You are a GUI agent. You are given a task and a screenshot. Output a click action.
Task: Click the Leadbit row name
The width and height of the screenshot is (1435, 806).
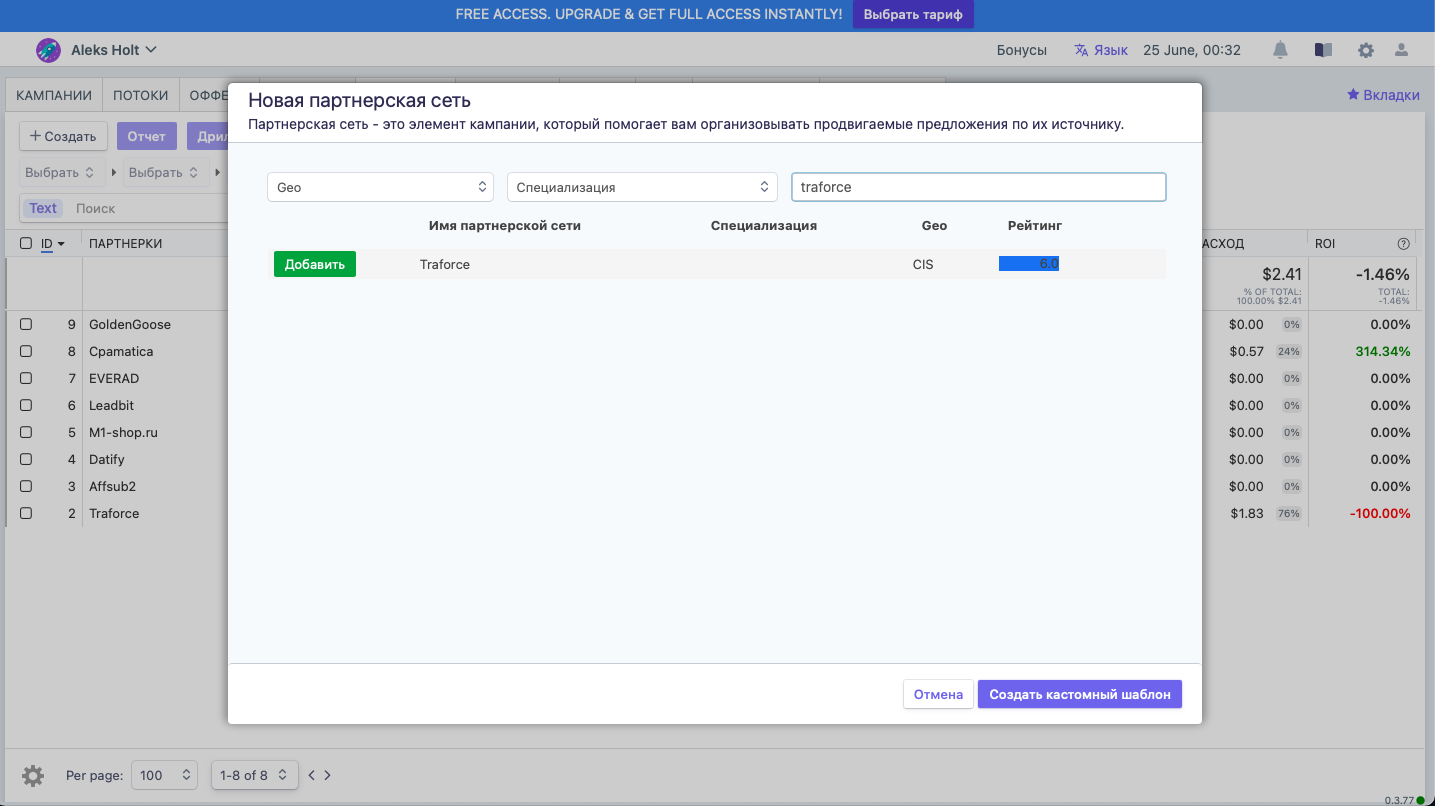[x=111, y=405]
